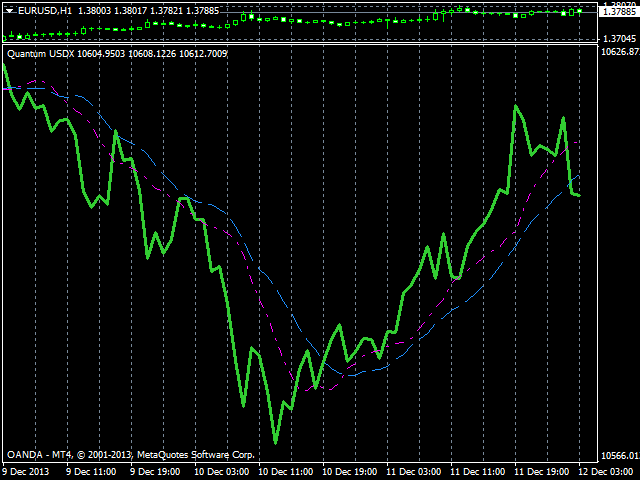The width and height of the screenshot is (640, 480).
Task: Click the green USDX line's highest right-side peak
Action: (x=517, y=106)
